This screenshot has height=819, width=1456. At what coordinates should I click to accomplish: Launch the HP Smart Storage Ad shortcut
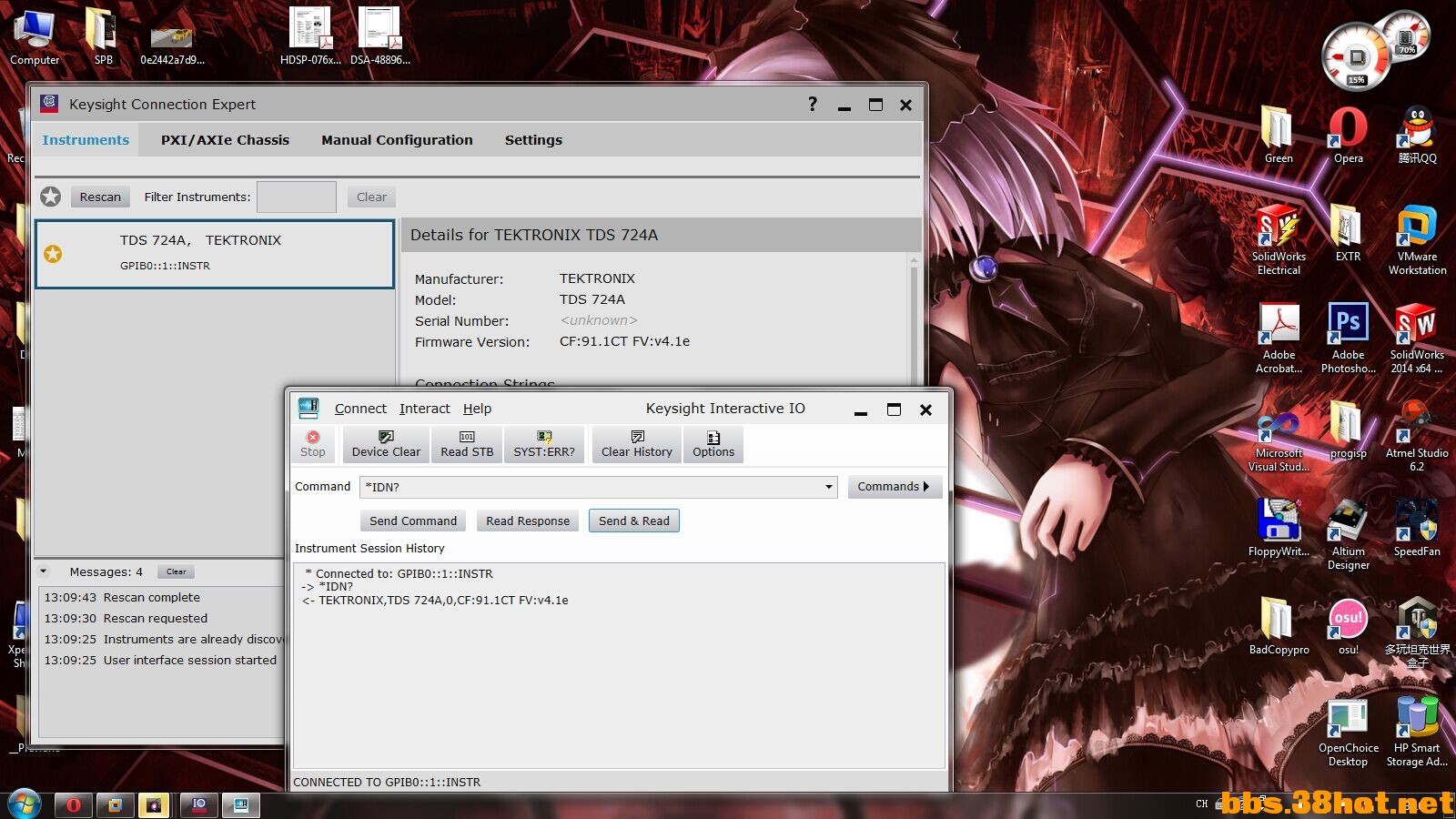point(1417,731)
